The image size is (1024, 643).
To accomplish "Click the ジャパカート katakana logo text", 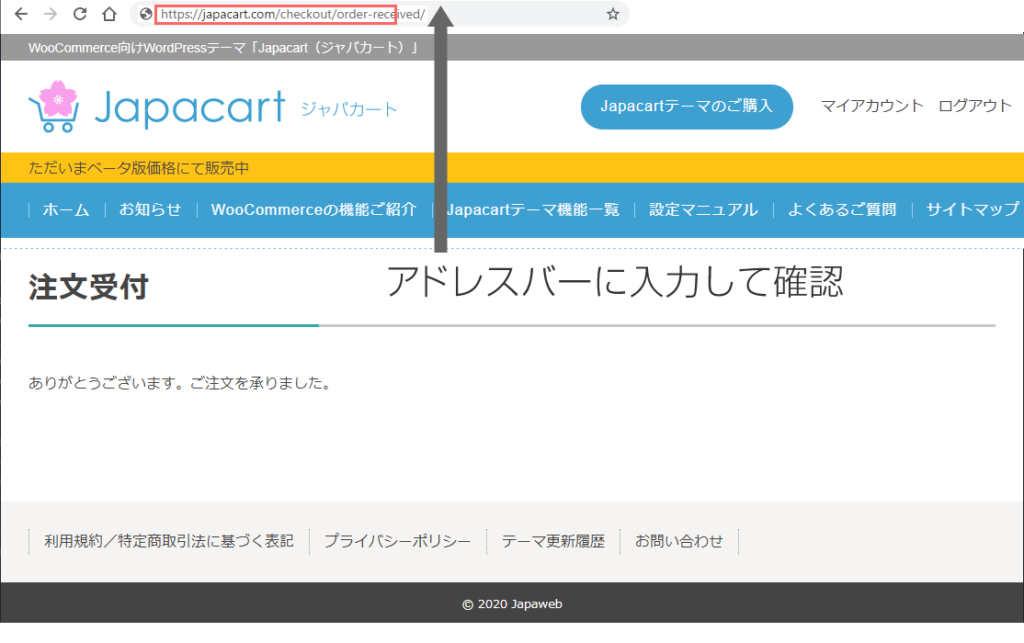I will [349, 109].
